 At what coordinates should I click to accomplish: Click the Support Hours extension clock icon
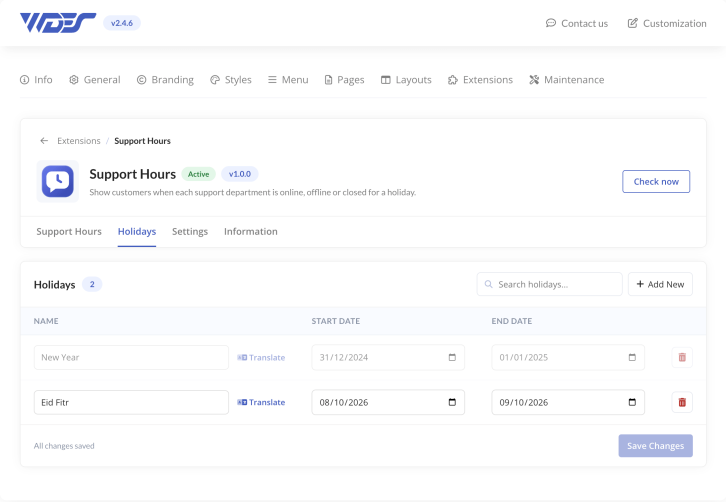point(57,181)
